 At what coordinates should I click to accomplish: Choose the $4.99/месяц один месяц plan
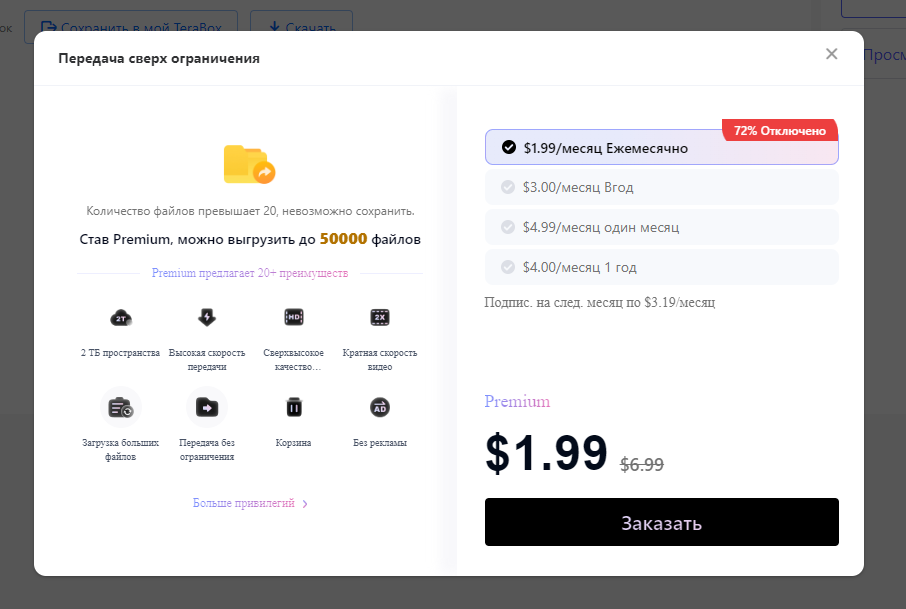tap(662, 227)
